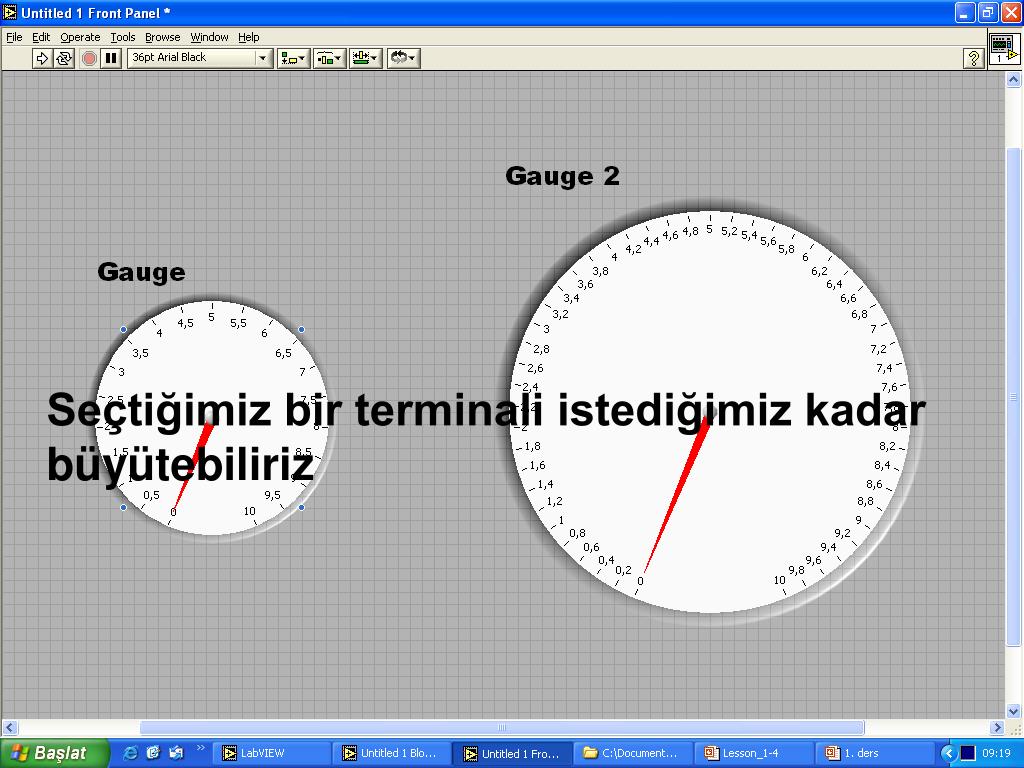
Task: Click the VI icon pane at top right
Action: click(x=1004, y=48)
